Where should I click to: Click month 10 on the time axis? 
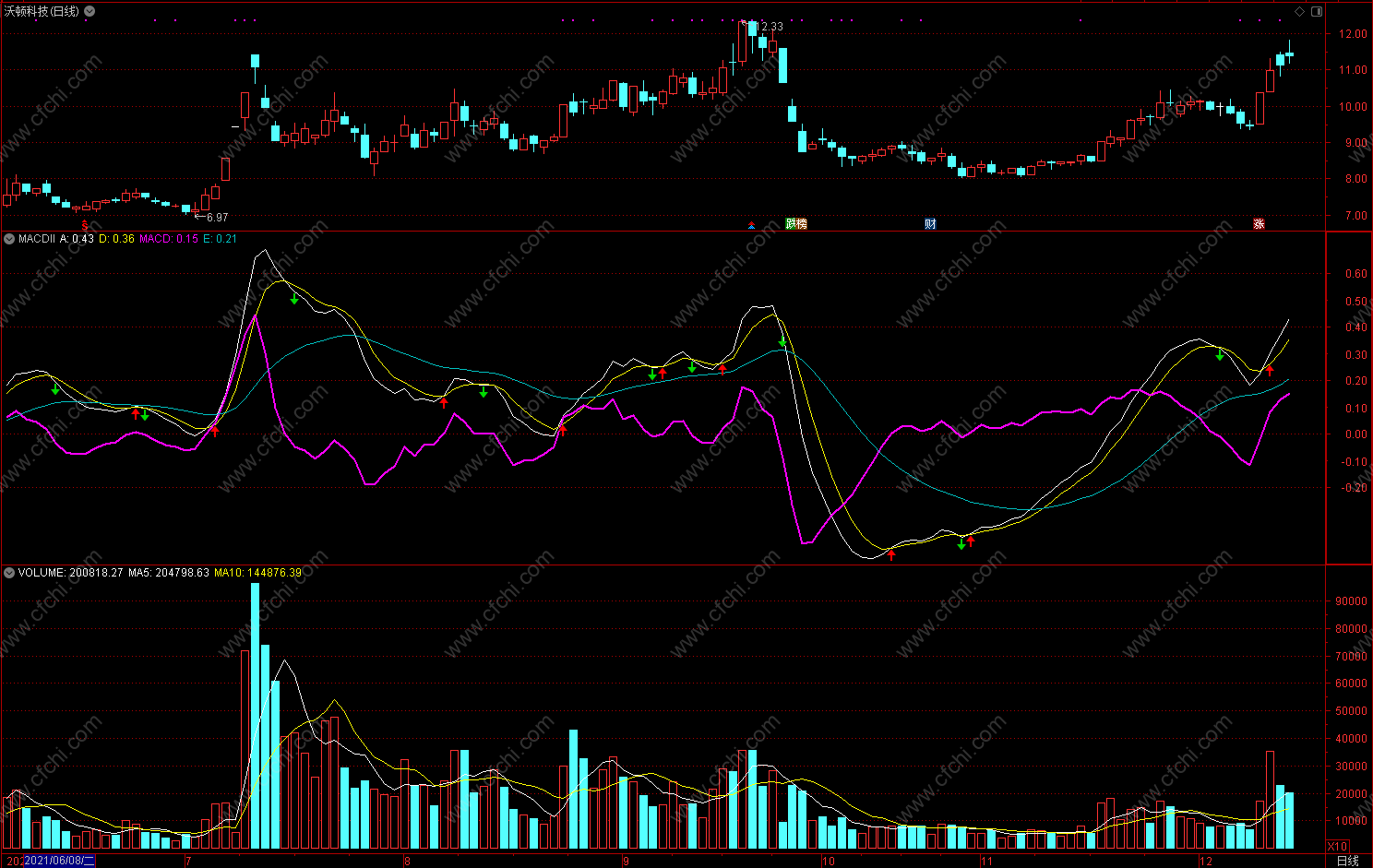pos(828,862)
